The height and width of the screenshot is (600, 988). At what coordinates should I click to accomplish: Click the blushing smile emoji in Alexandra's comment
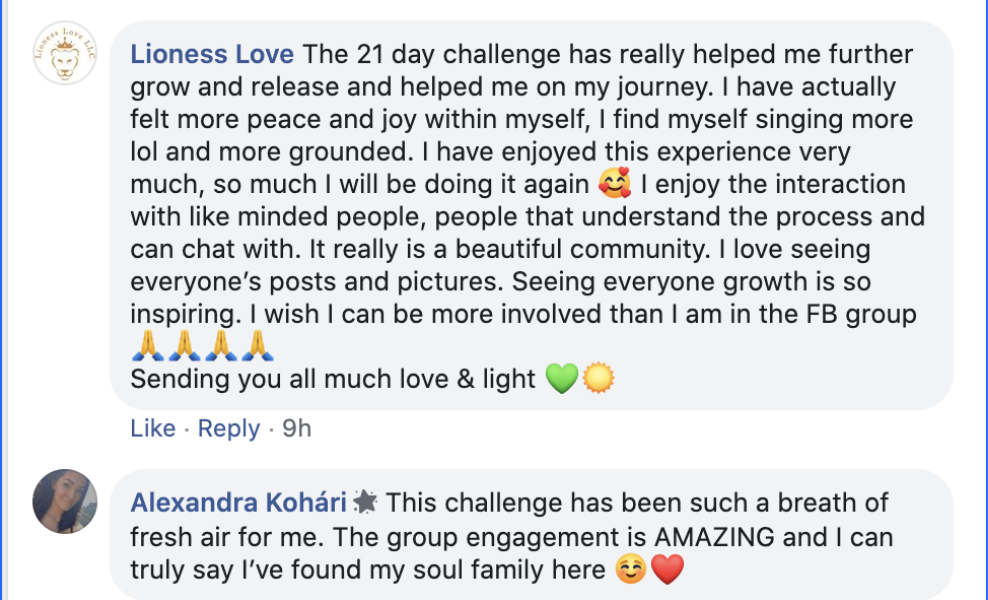click(628, 570)
